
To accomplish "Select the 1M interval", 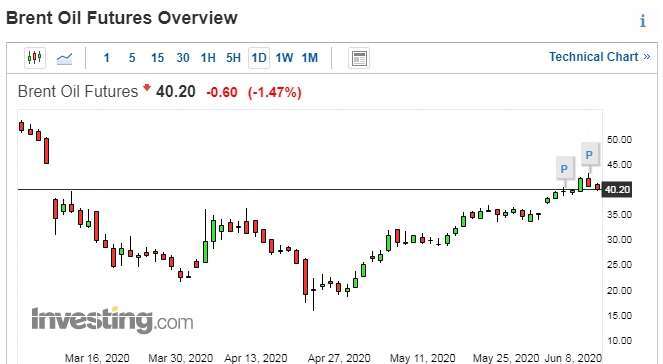I will tap(310, 58).
